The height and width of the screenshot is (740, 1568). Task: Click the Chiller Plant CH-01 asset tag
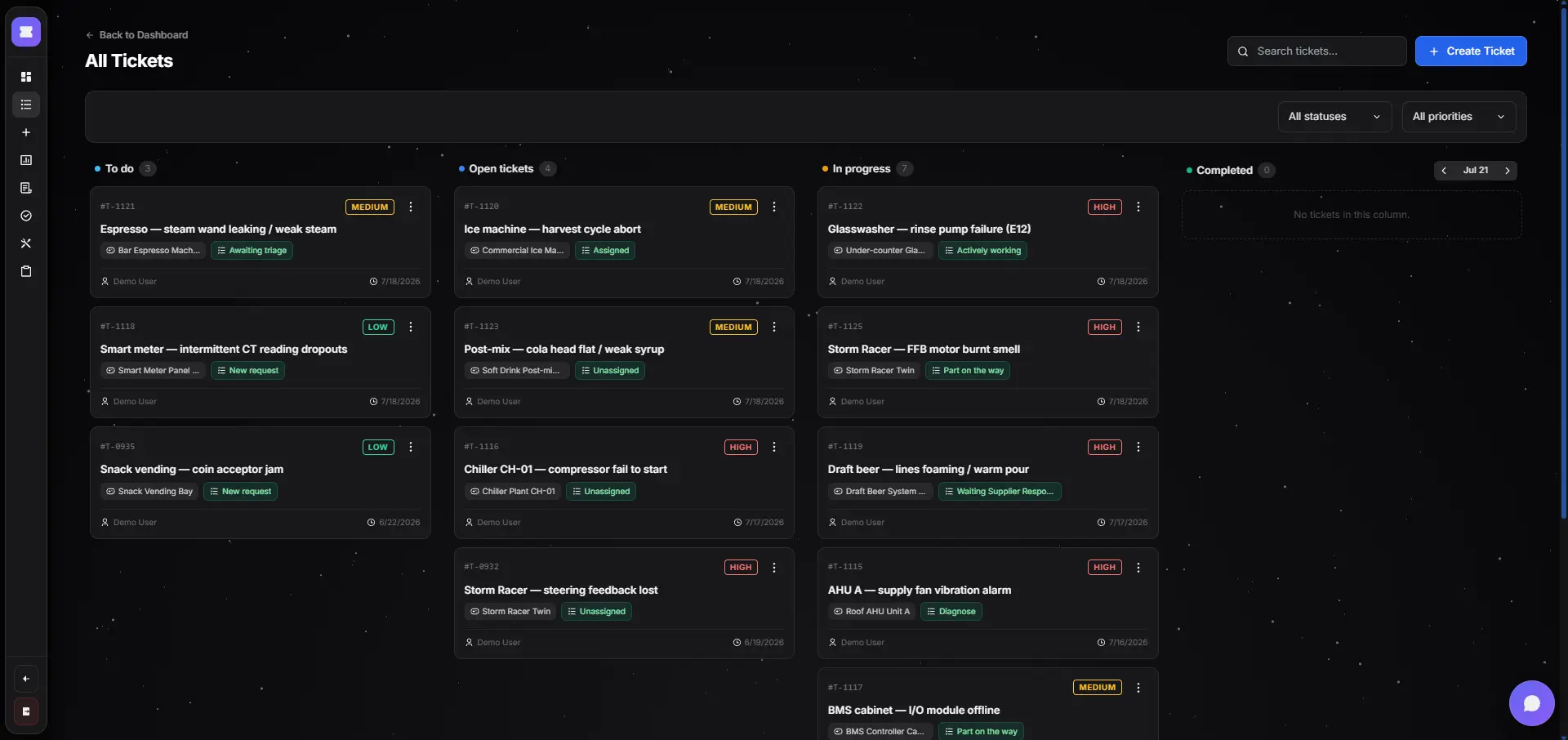(512, 492)
